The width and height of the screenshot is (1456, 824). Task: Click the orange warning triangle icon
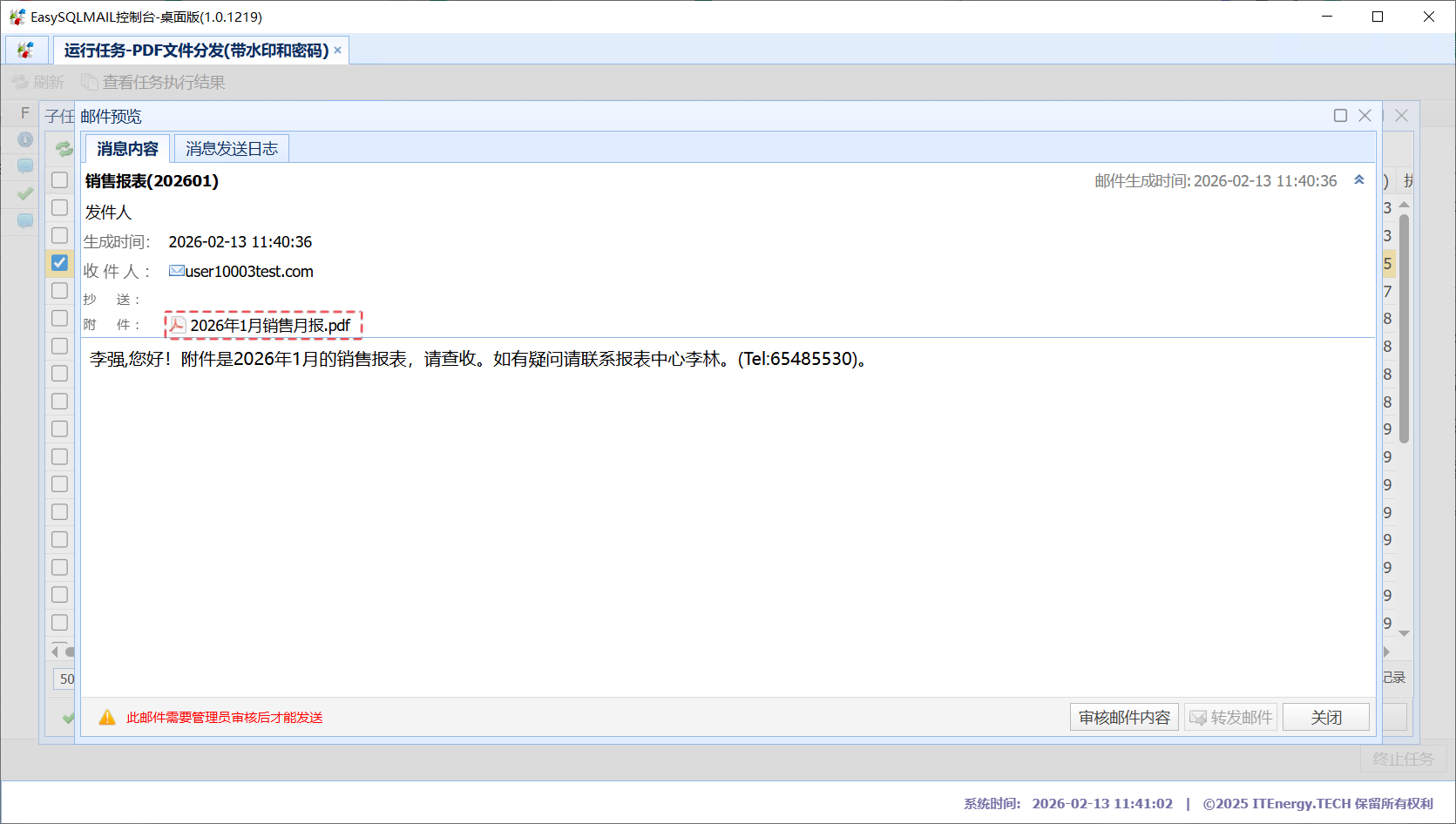(x=107, y=717)
